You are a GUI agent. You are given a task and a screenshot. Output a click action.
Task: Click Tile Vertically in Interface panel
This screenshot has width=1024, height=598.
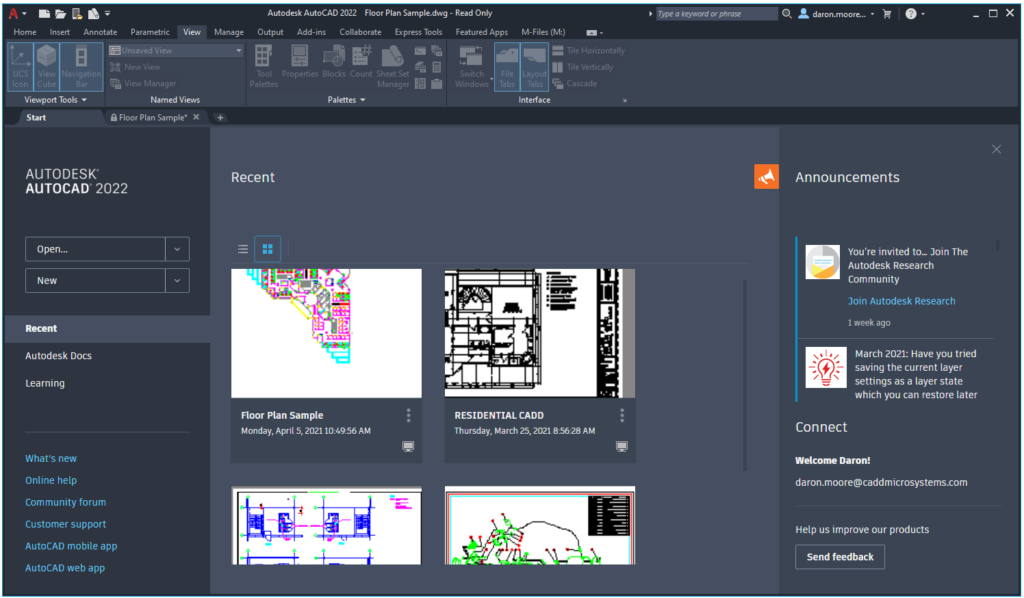[583, 67]
